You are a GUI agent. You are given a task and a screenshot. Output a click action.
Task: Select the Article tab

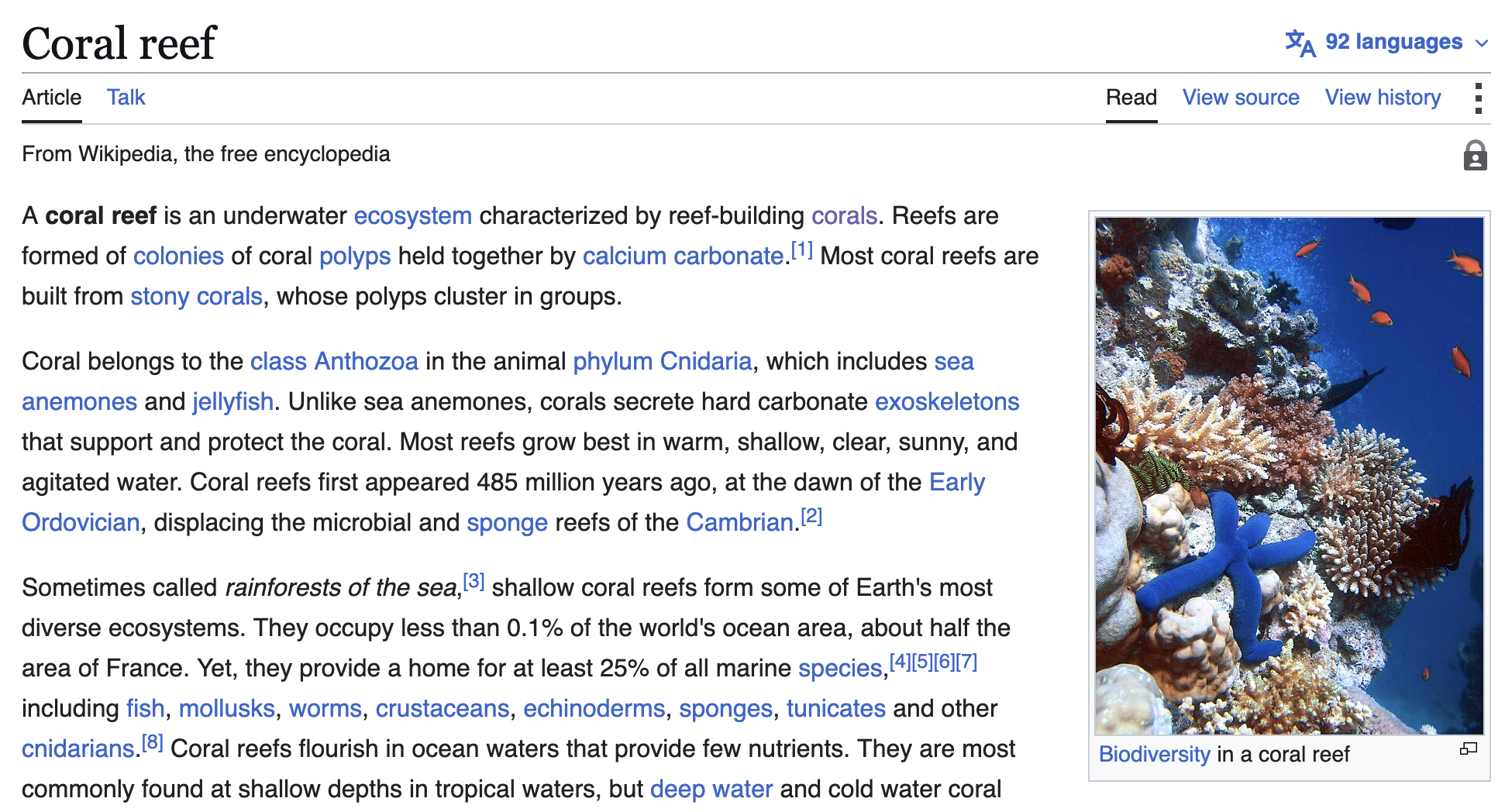pos(51,98)
